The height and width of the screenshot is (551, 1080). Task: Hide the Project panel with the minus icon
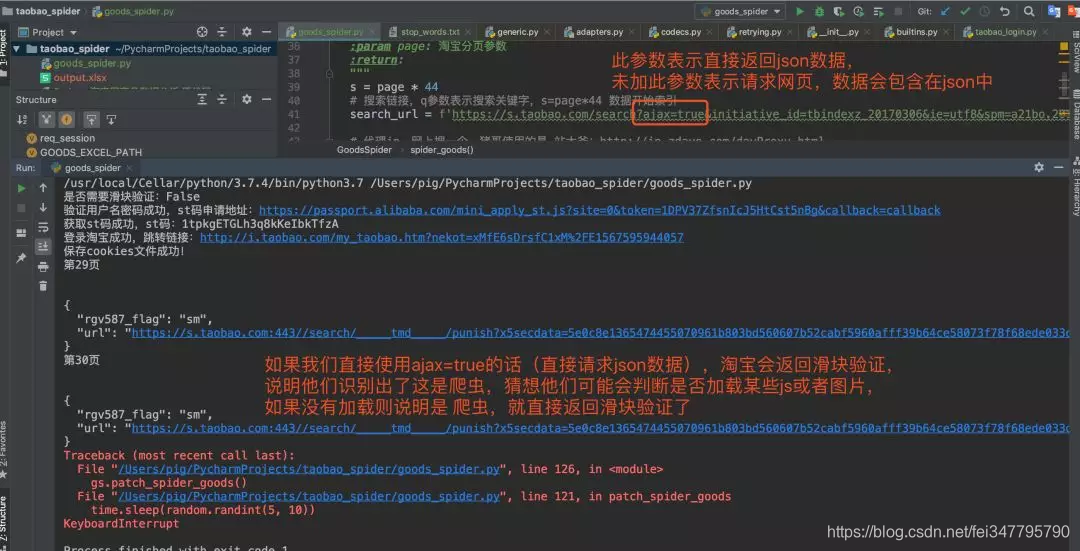point(266,32)
